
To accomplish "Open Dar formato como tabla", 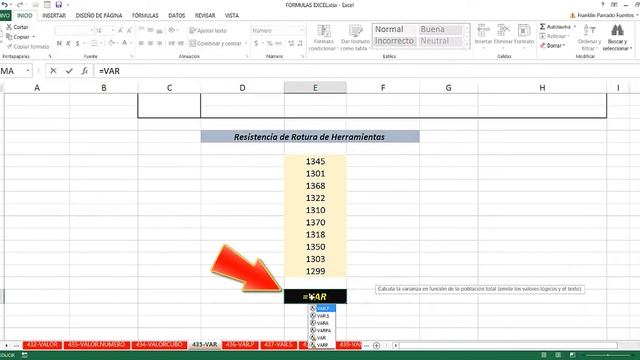I will click(356, 38).
